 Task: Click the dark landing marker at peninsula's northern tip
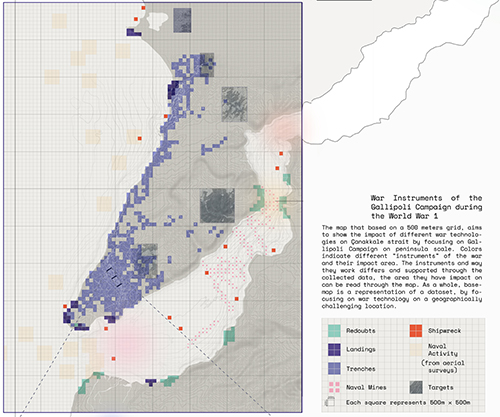pyautogui.click(x=134, y=32)
